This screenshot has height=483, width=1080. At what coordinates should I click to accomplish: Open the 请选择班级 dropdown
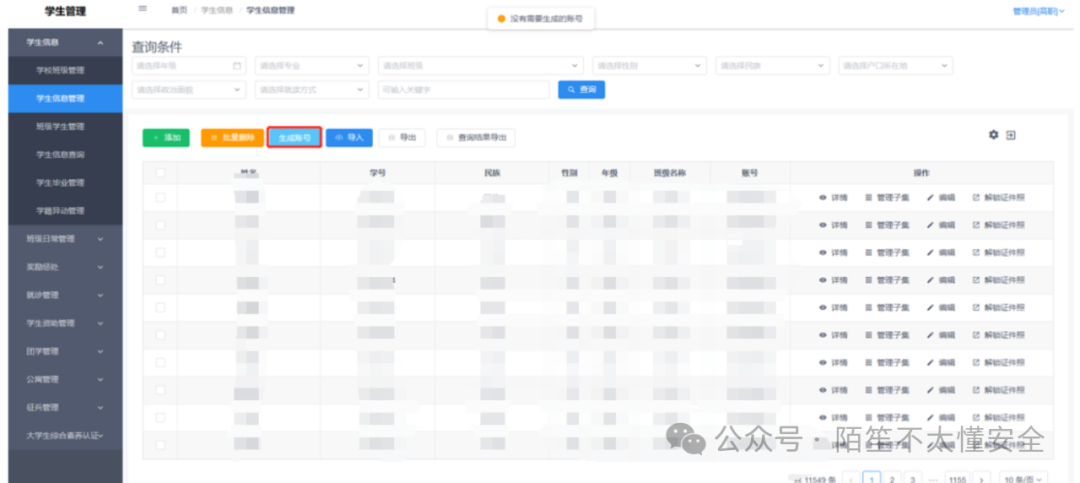481,66
